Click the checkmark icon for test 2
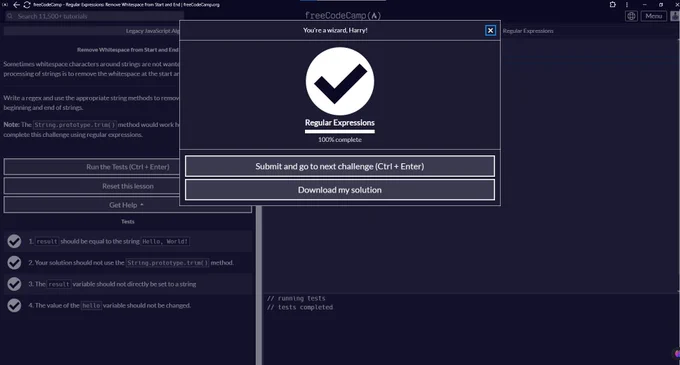Image resolution: width=680 pixels, height=365 pixels. tap(14, 262)
